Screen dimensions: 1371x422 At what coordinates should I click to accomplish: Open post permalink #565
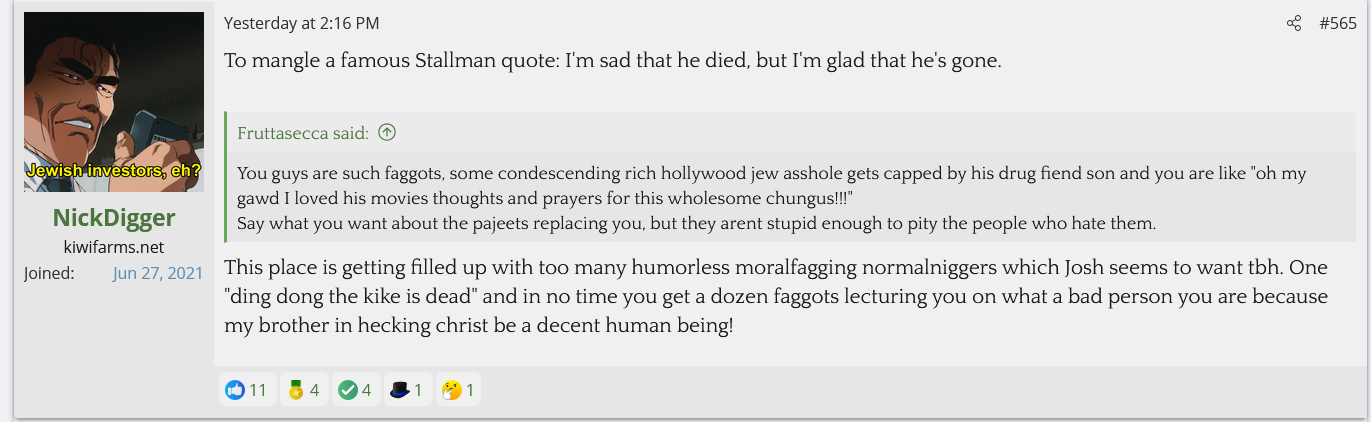(x=1337, y=23)
